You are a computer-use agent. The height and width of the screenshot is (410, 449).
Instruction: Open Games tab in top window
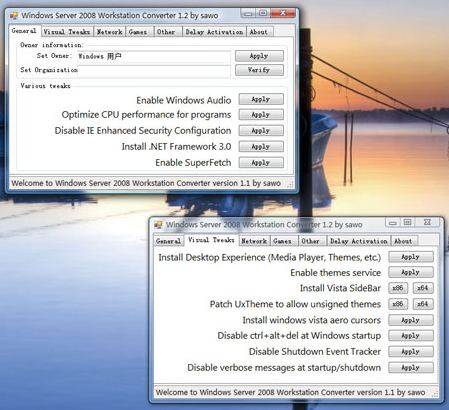click(138, 32)
